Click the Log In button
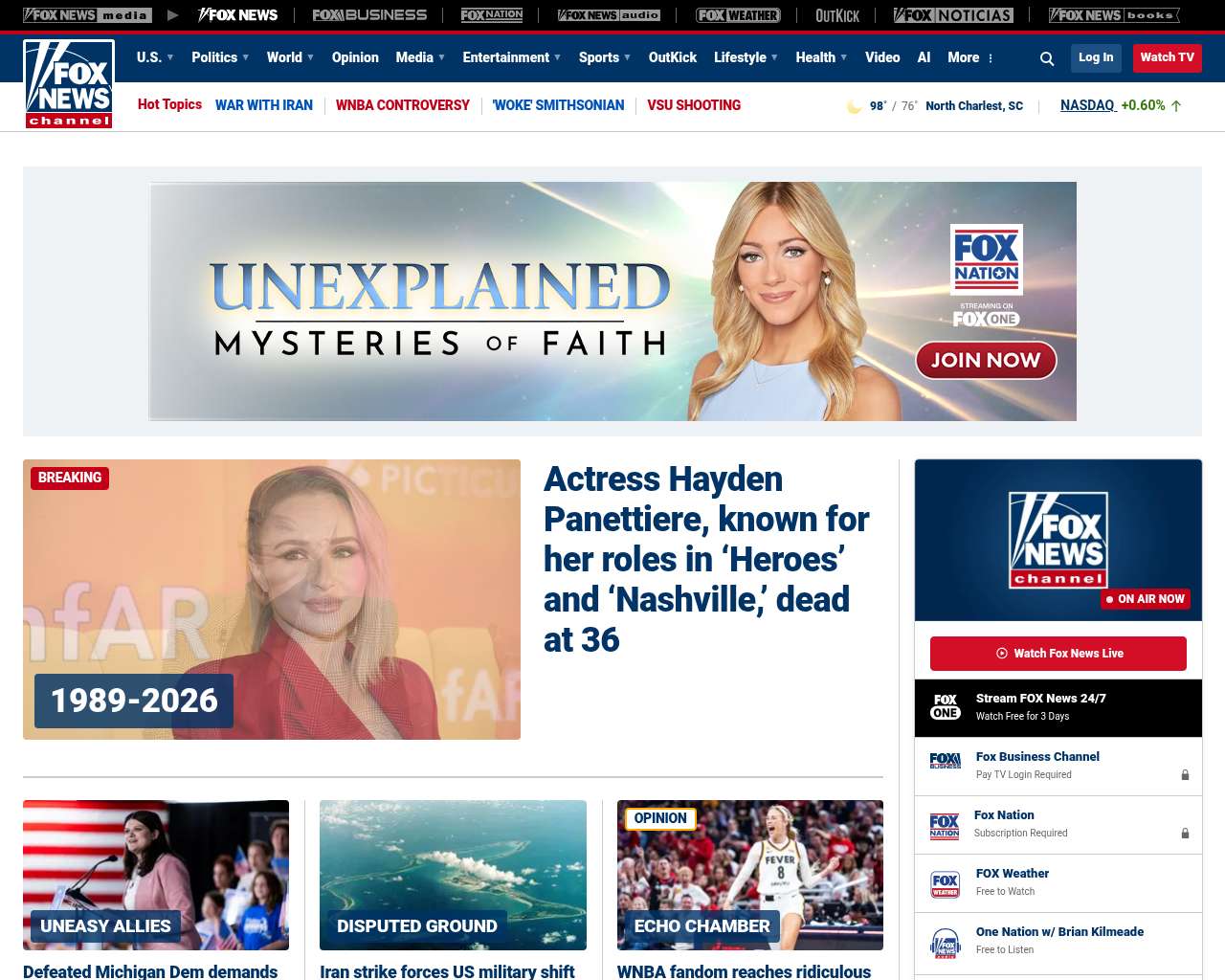This screenshot has width=1225, height=980. (1096, 57)
